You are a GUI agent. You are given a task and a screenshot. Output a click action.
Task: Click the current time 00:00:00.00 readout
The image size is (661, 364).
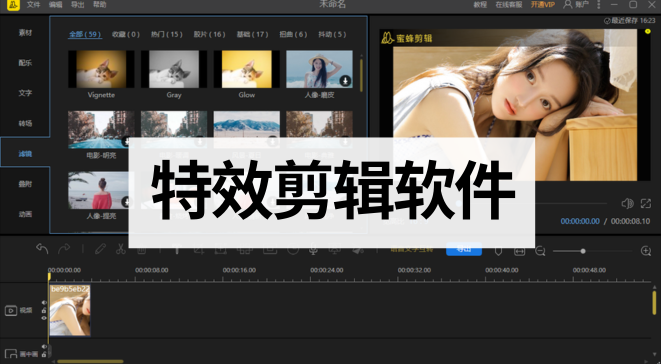(x=580, y=221)
